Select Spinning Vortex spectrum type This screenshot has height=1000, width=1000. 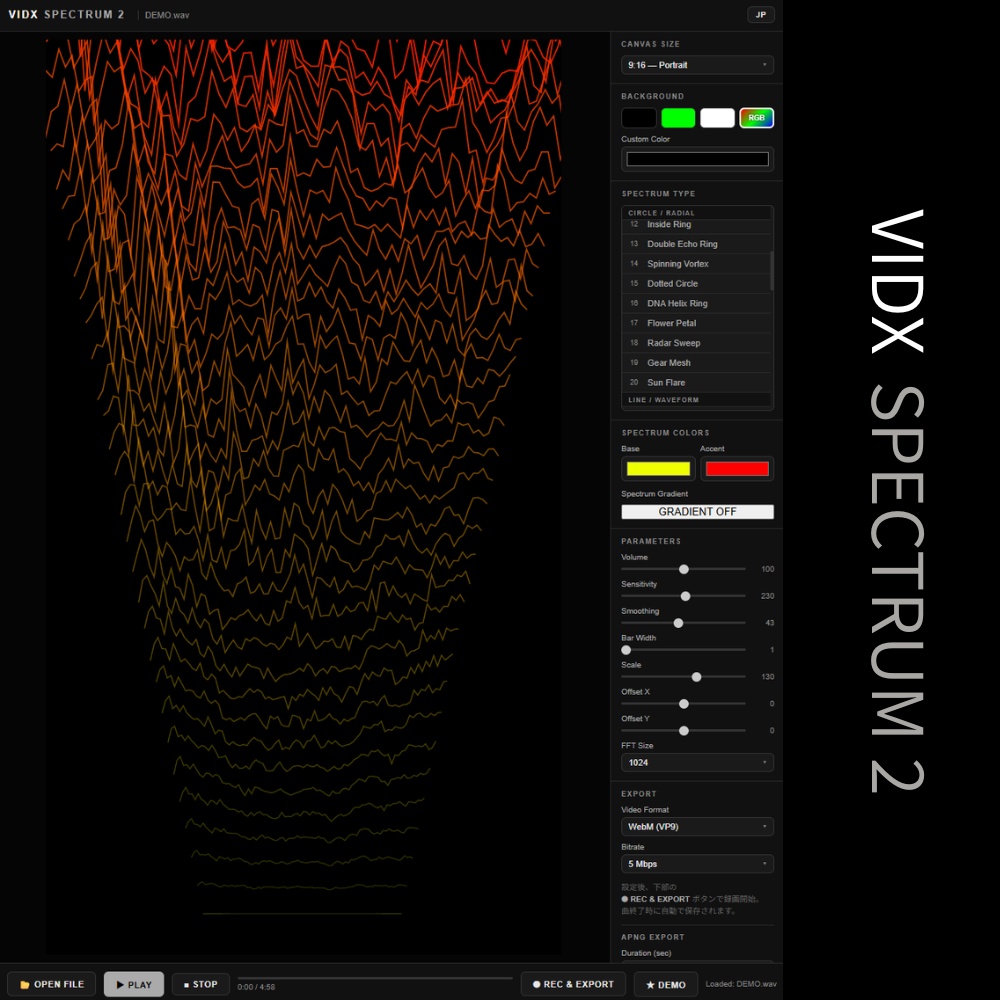click(x=696, y=264)
